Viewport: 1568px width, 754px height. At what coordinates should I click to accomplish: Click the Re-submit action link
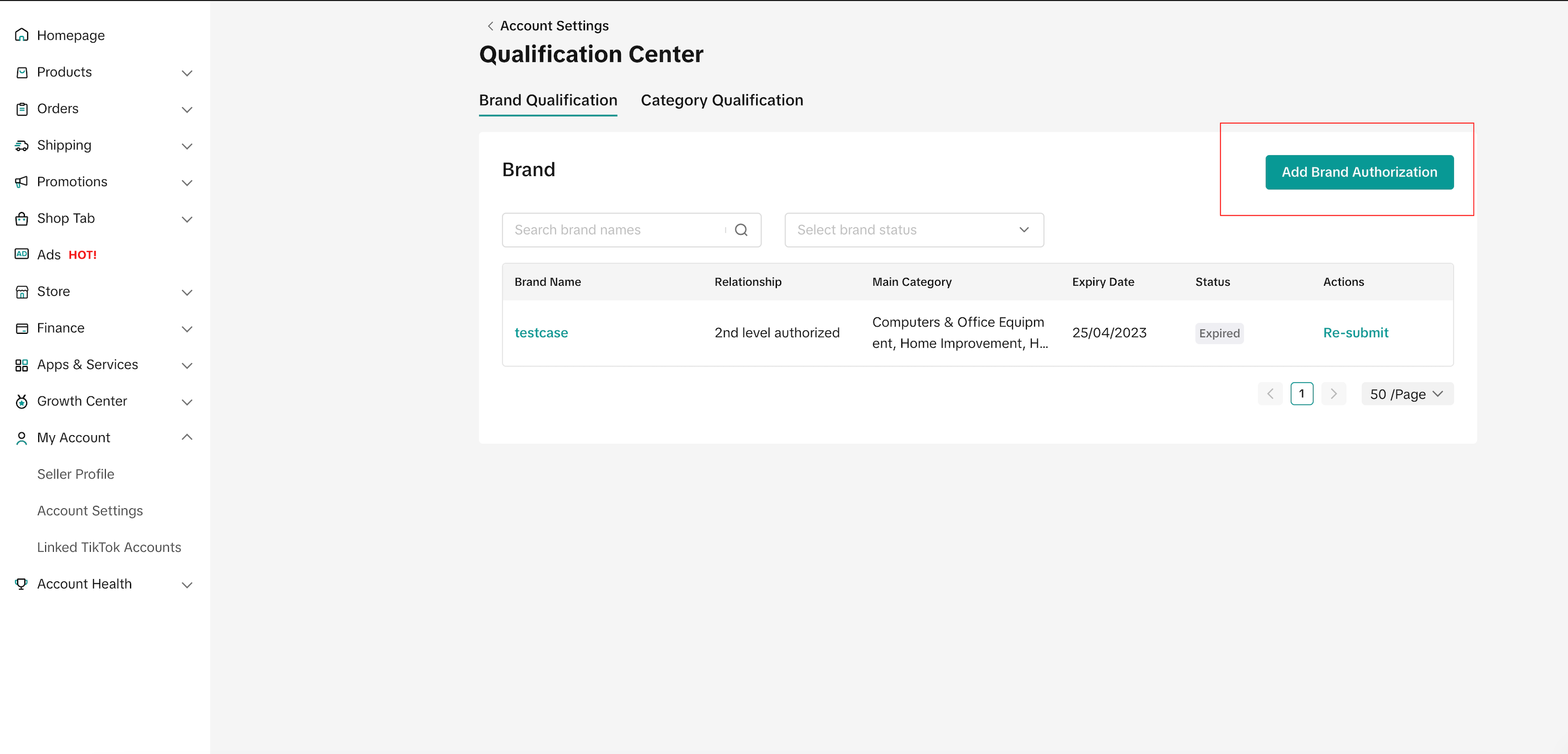tap(1355, 333)
